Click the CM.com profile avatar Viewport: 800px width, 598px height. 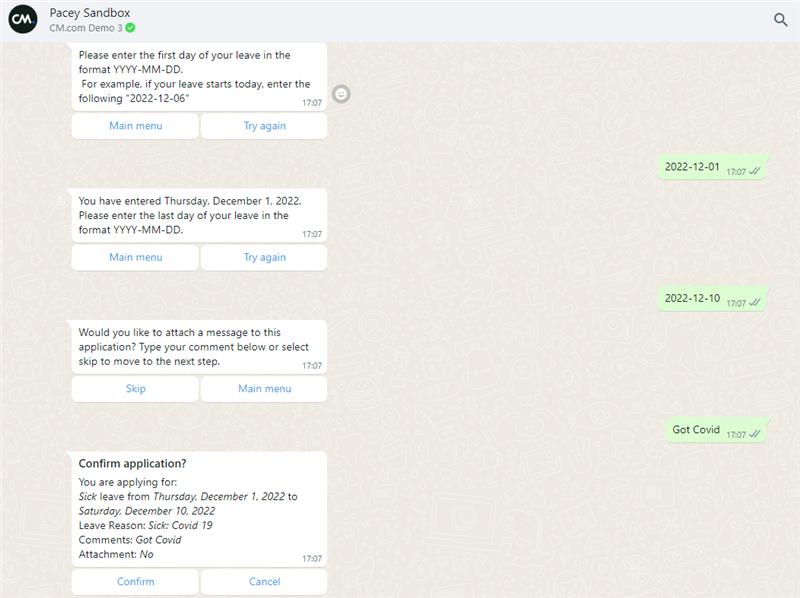[23, 20]
